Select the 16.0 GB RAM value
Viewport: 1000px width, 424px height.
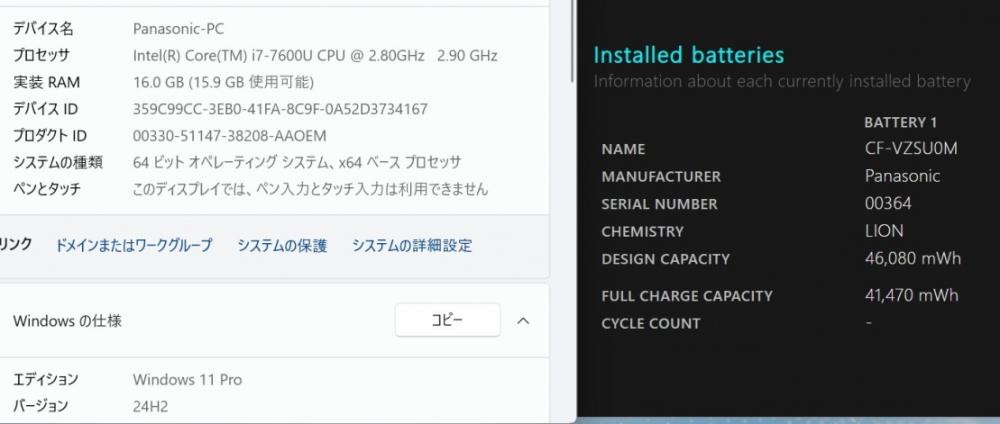(x=223, y=82)
